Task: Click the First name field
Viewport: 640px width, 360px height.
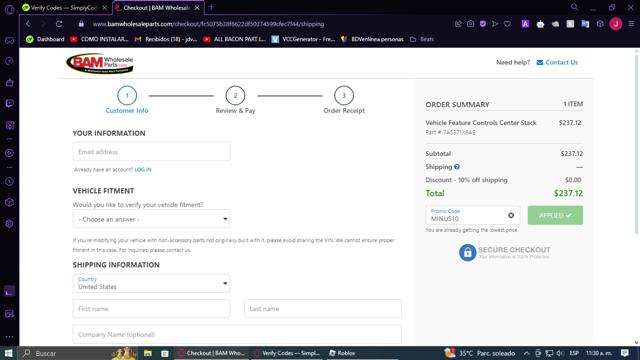Action: click(x=151, y=309)
